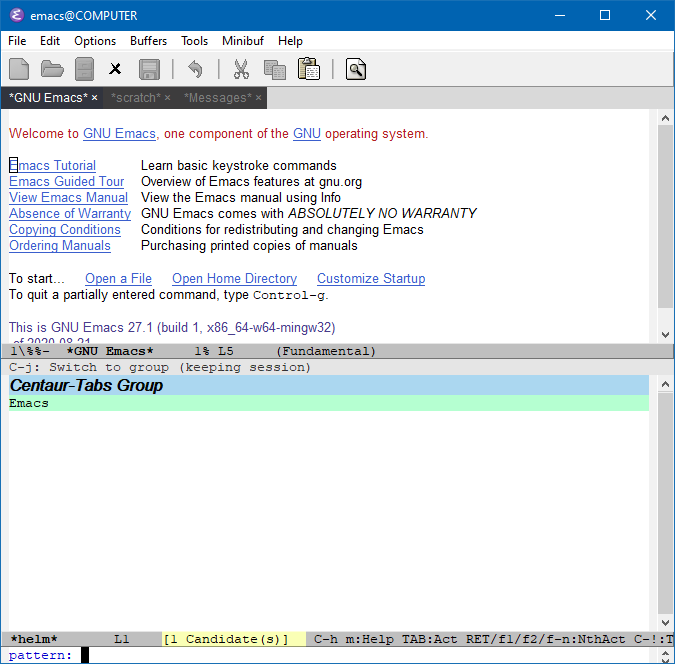Maximize the Emacs window

[x=605, y=16]
